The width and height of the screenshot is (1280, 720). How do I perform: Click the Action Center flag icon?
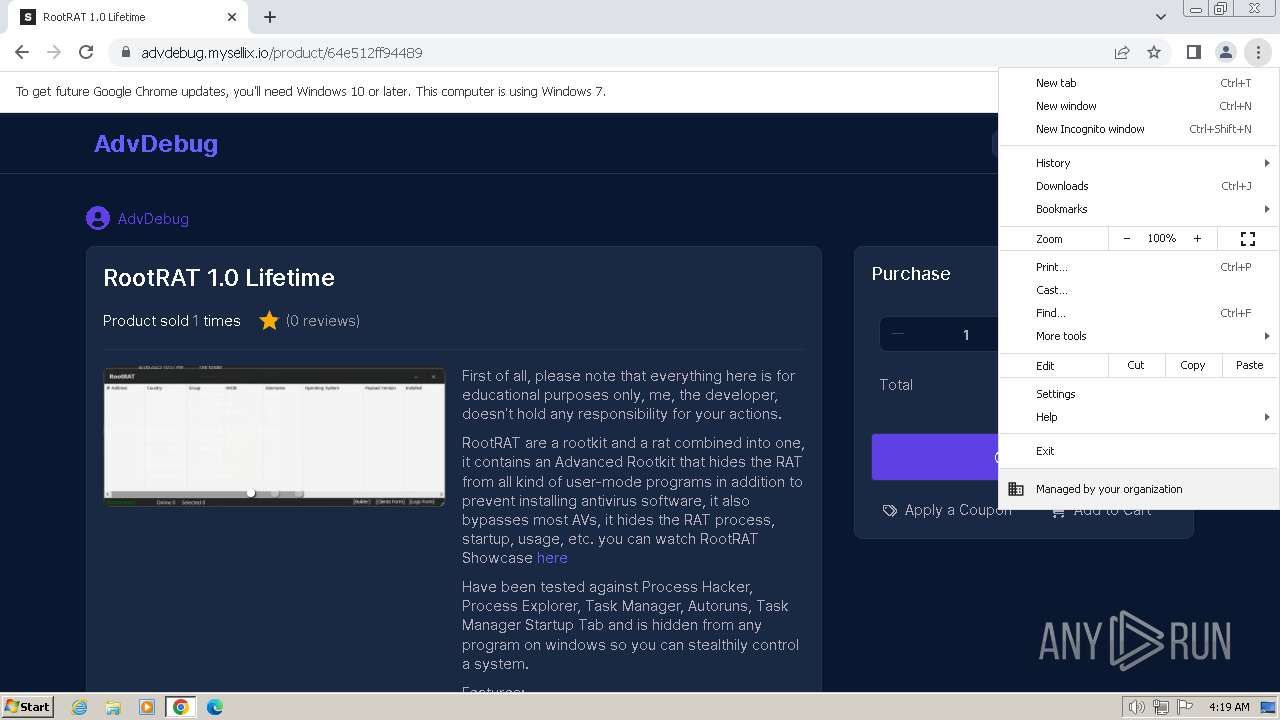pyautogui.click(x=1186, y=707)
